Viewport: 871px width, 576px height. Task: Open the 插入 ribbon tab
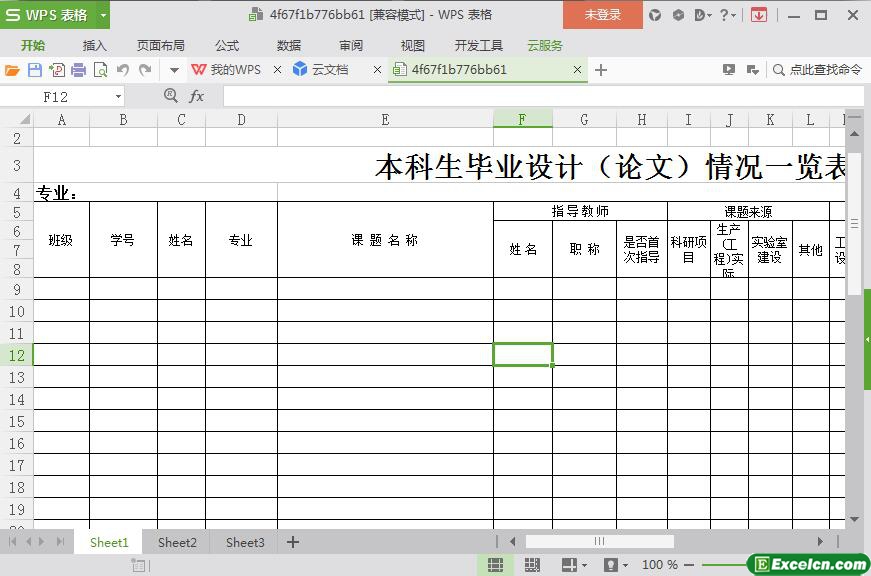point(94,46)
